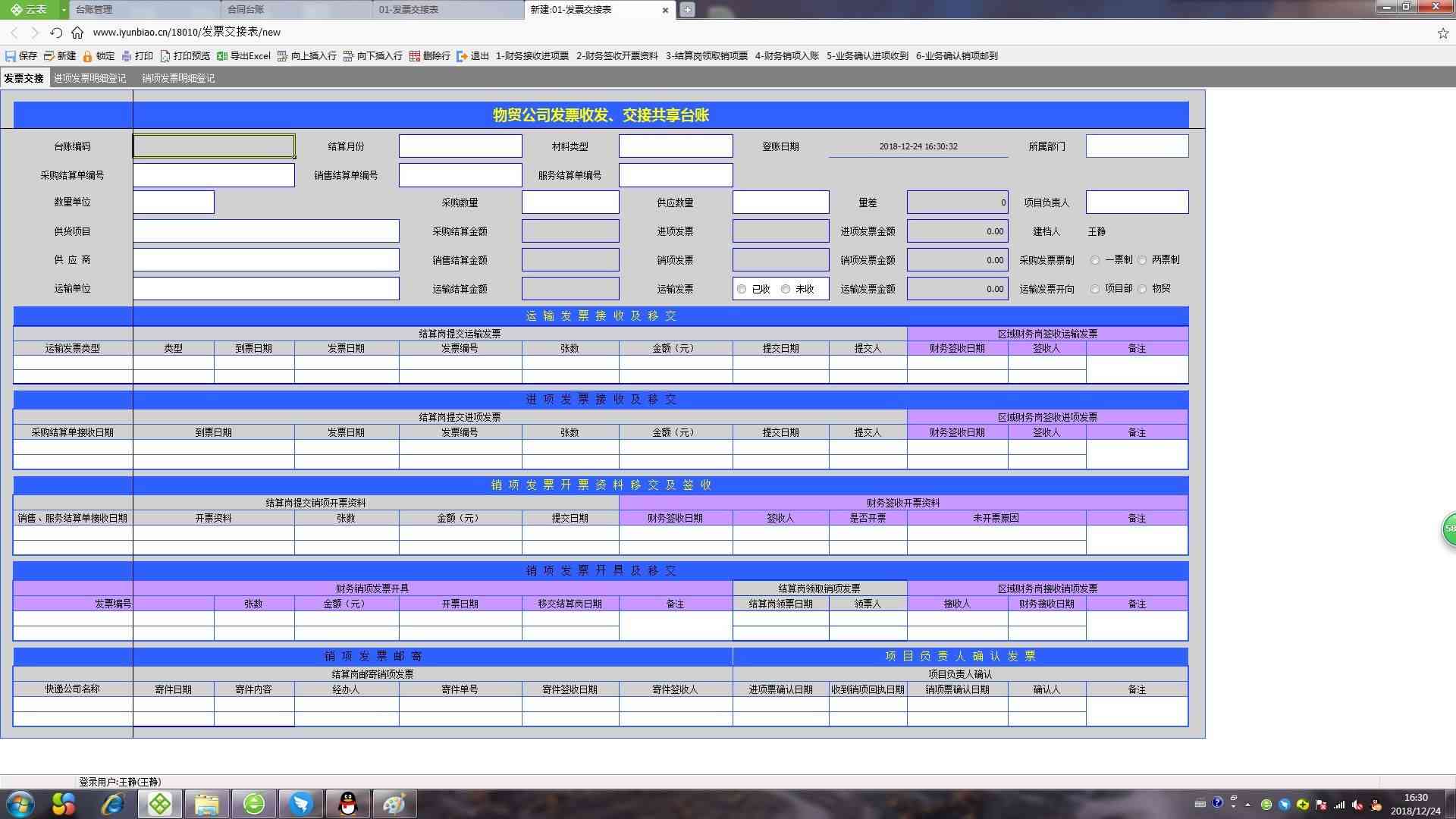
Task: Bookmark page with the star icon
Action: tap(1442, 33)
